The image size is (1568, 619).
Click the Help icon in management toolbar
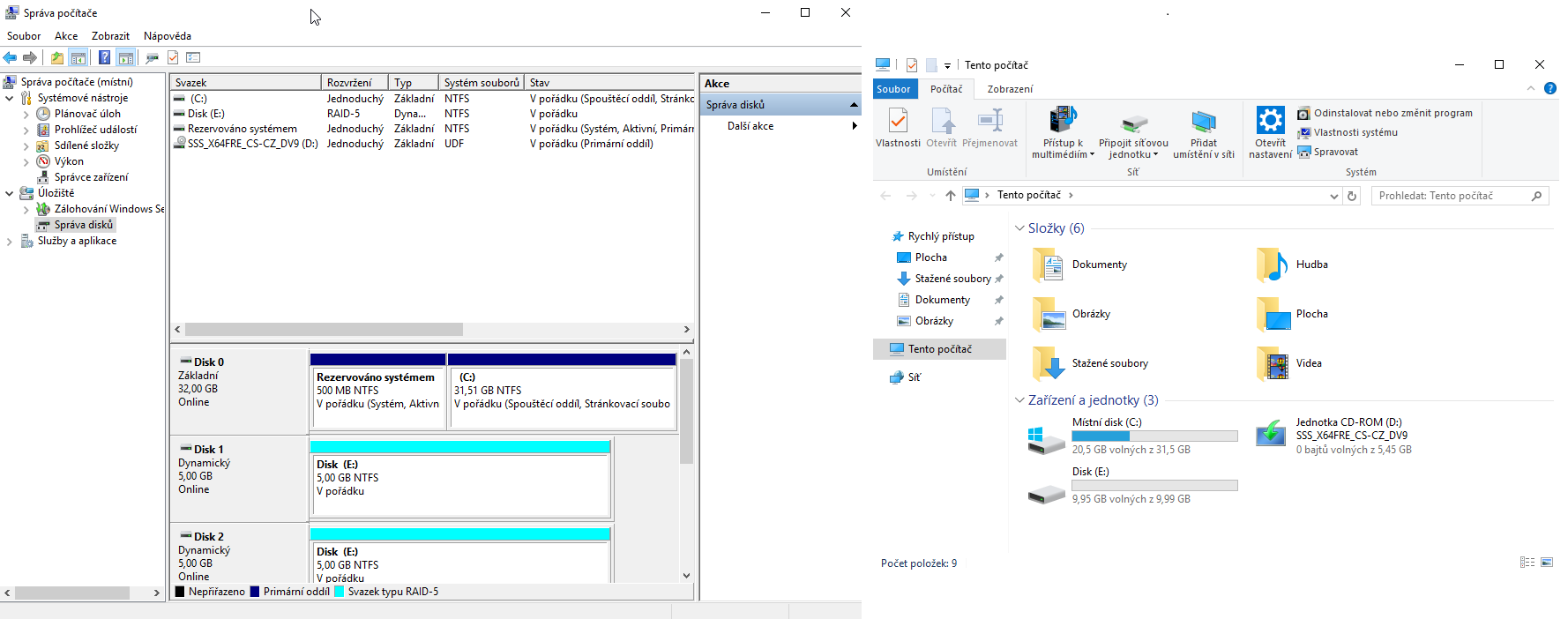pyautogui.click(x=104, y=58)
